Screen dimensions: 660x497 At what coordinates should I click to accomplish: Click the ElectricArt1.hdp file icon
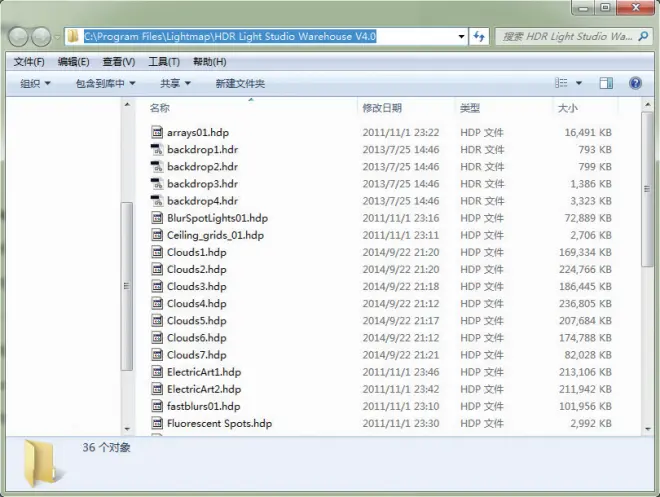coord(157,372)
